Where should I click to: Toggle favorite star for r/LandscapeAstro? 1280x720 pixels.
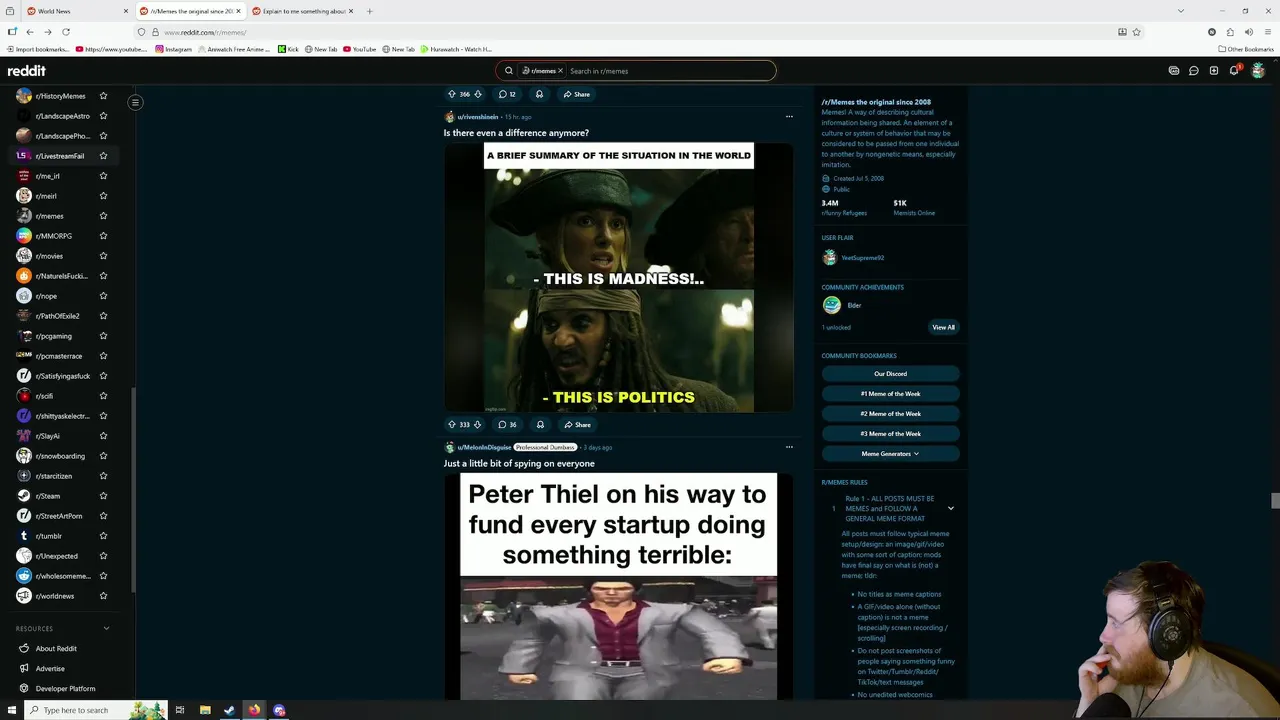[x=103, y=116]
